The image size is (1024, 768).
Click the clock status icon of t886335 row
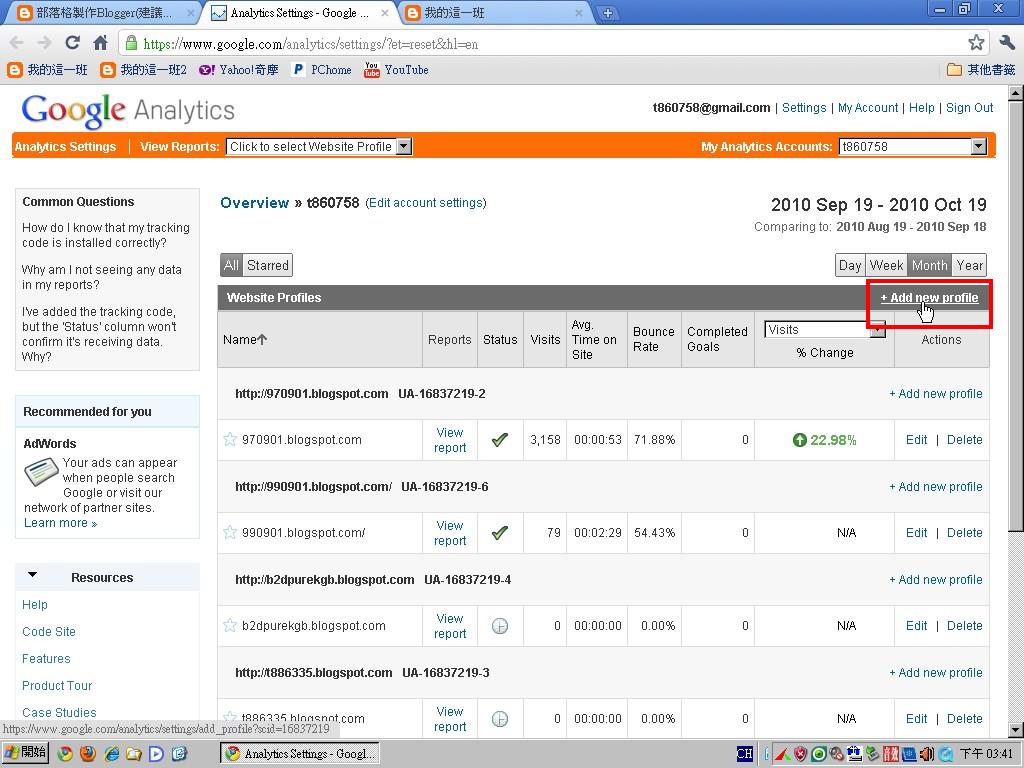(x=500, y=718)
